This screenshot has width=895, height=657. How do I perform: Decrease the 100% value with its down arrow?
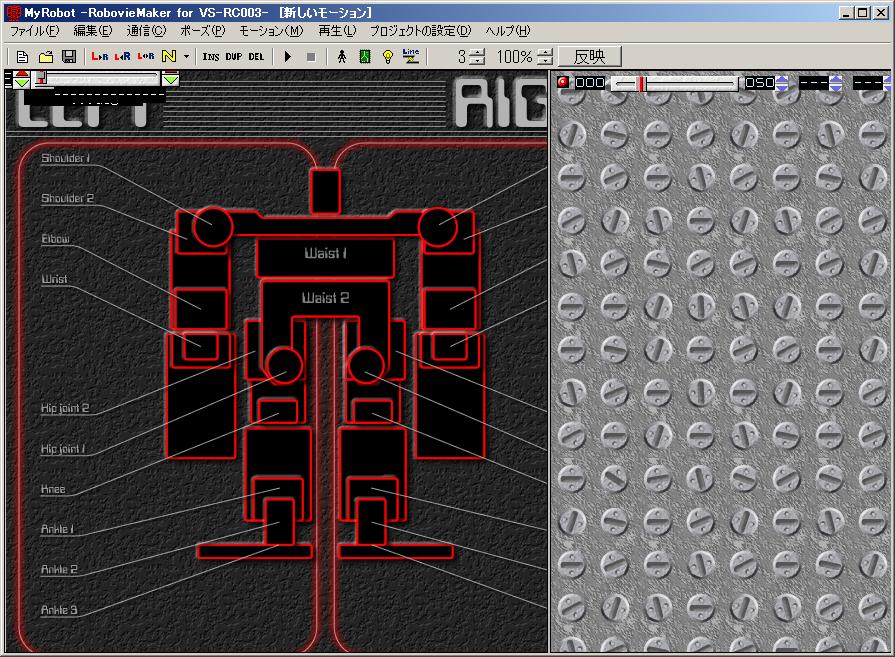[547, 61]
